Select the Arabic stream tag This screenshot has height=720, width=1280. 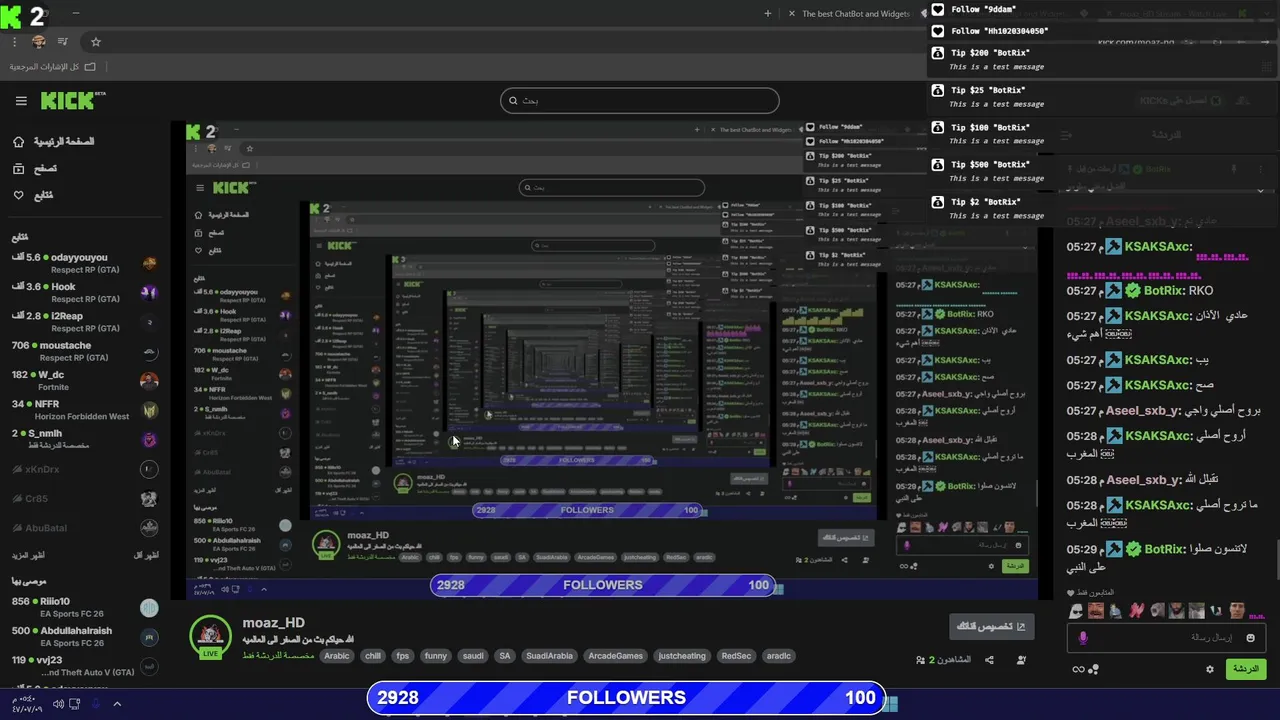coord(337,656)
